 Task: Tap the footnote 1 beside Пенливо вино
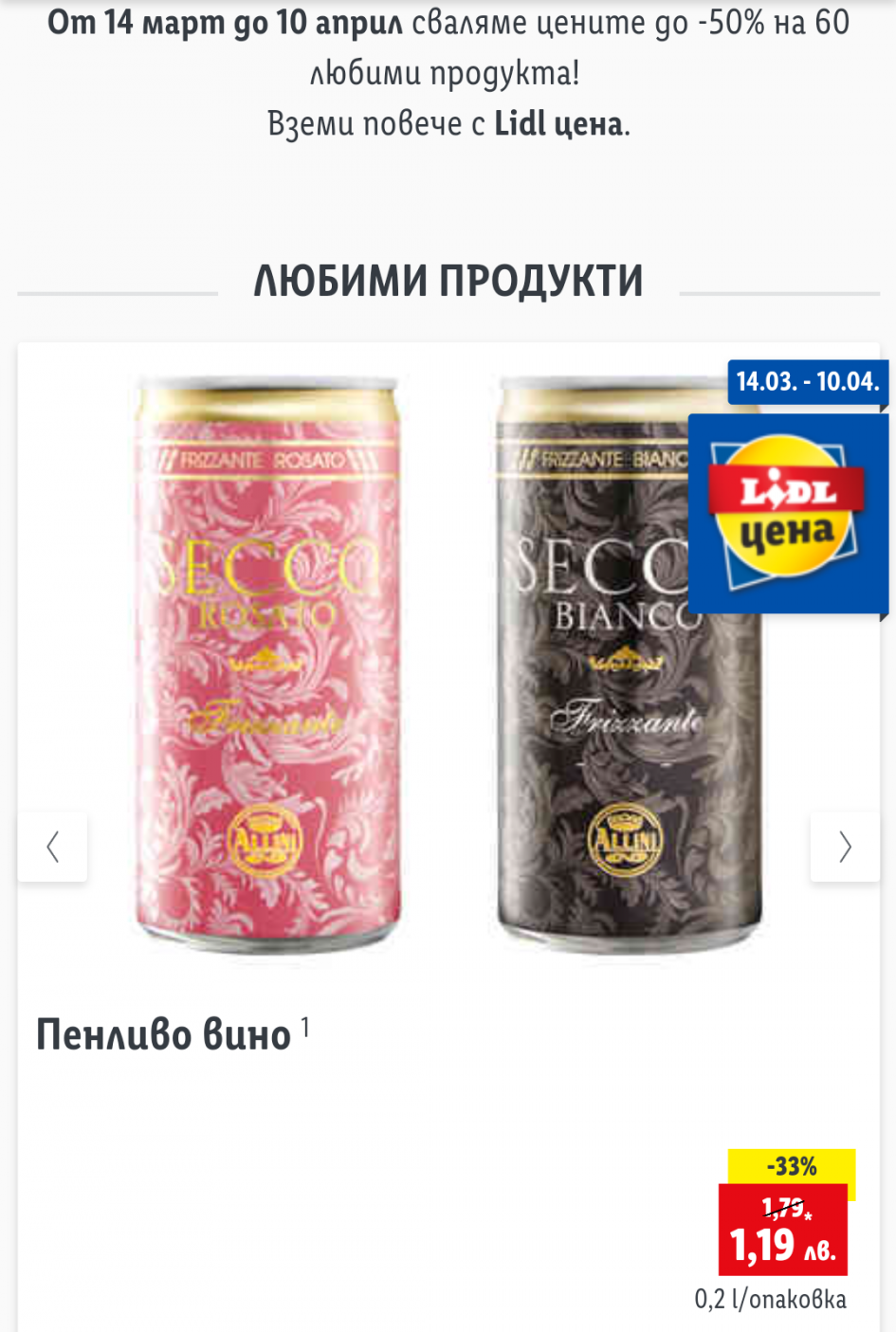(305, 1027)
